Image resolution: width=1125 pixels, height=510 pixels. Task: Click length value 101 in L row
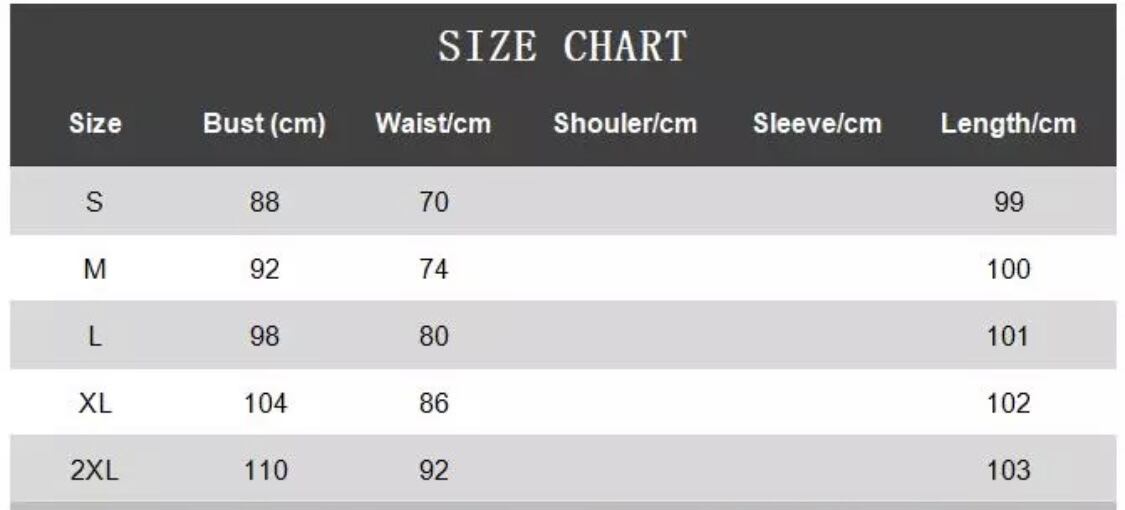pyautogui.click(x=1008, y=336)
